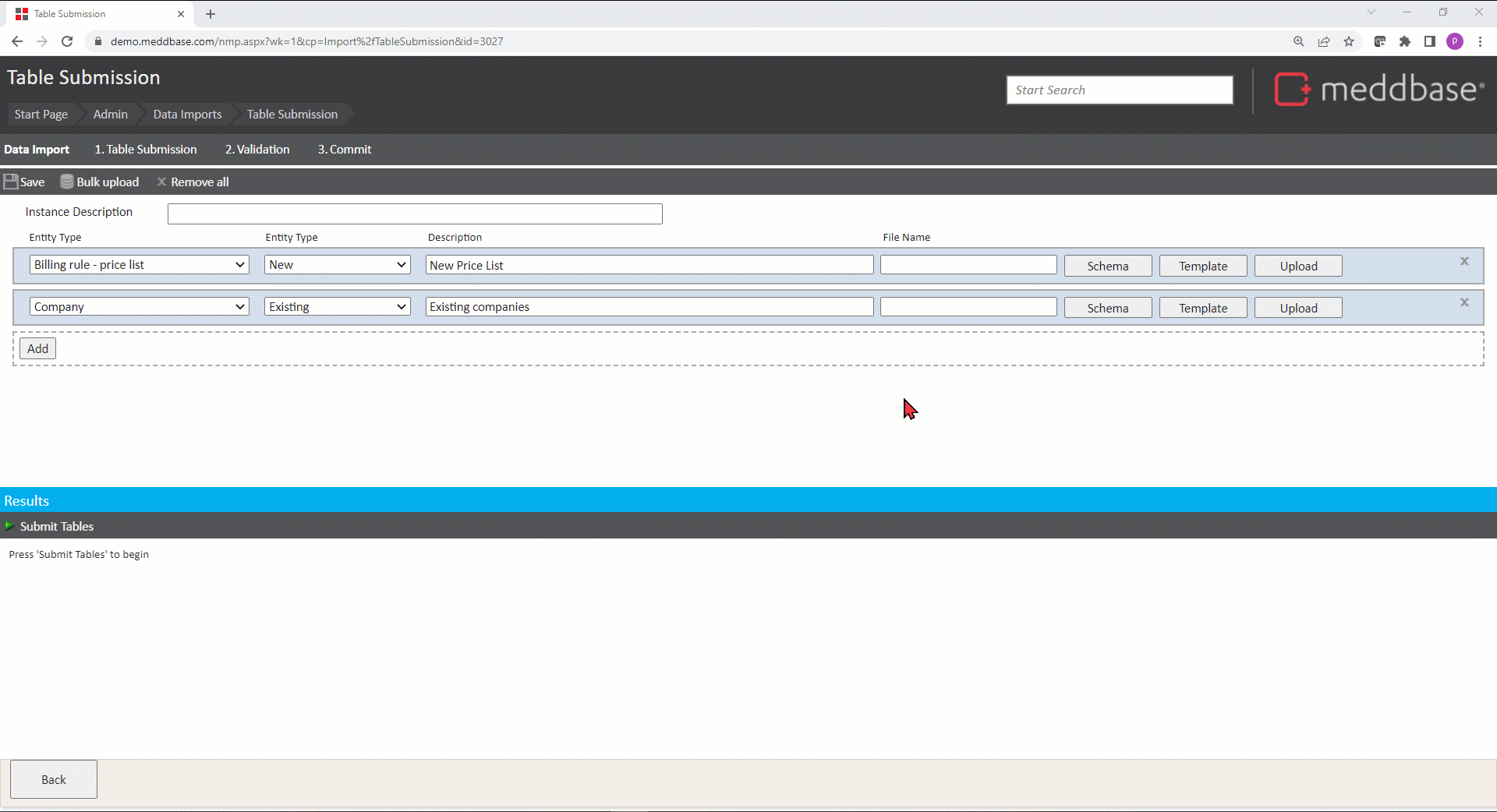Bookmark this page with star icon

pos(1349,41)
